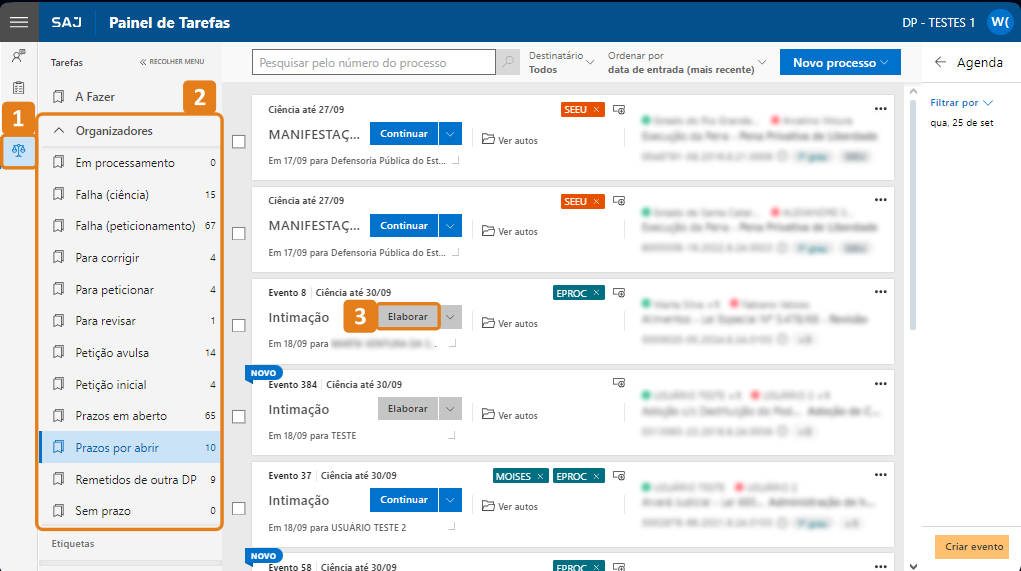Expand Continuar options on Evento 37
The width and height of the screenshot is (1021, 571).
click(450, 500)
